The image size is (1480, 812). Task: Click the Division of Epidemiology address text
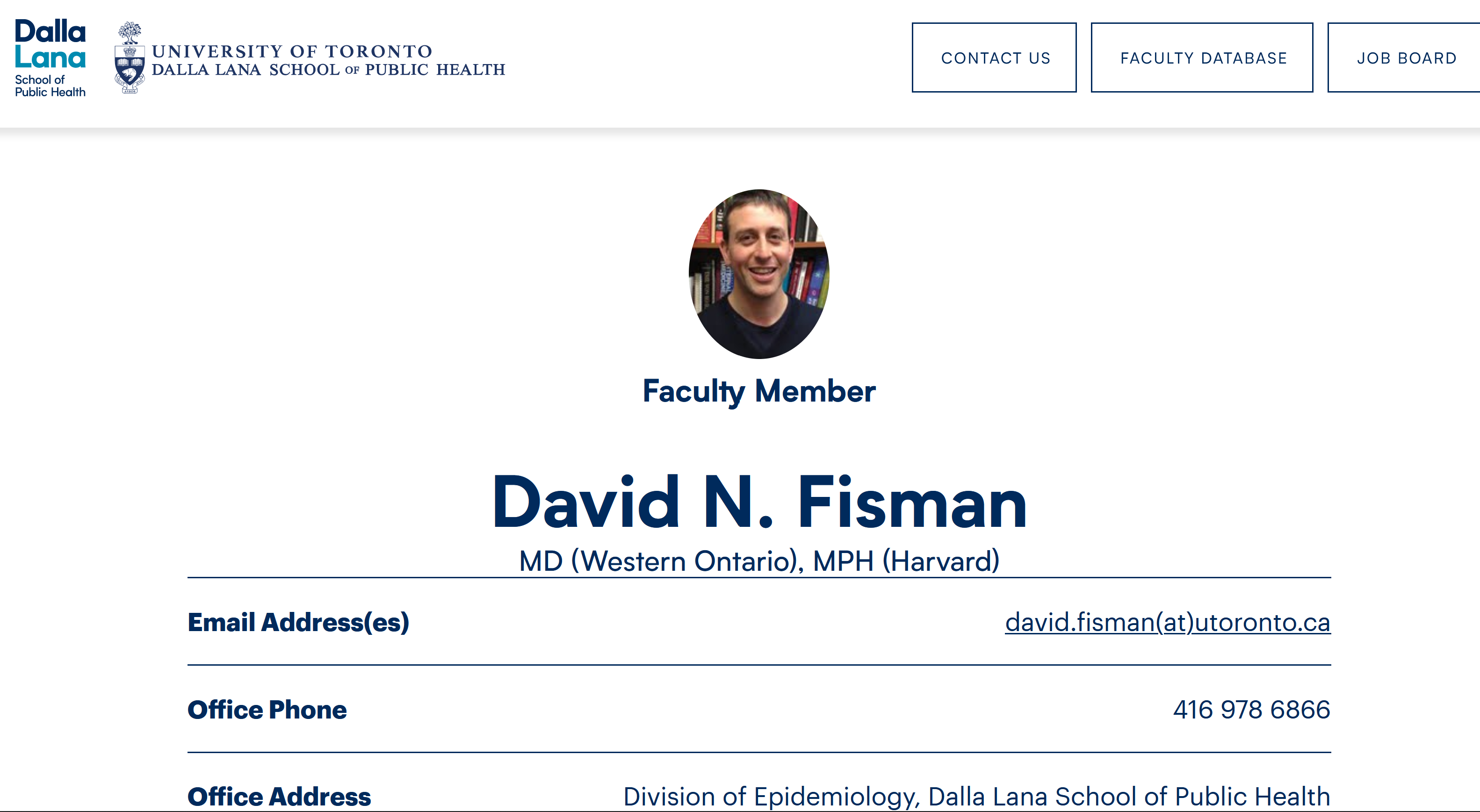pyautogui.click(x=977, y=797)
